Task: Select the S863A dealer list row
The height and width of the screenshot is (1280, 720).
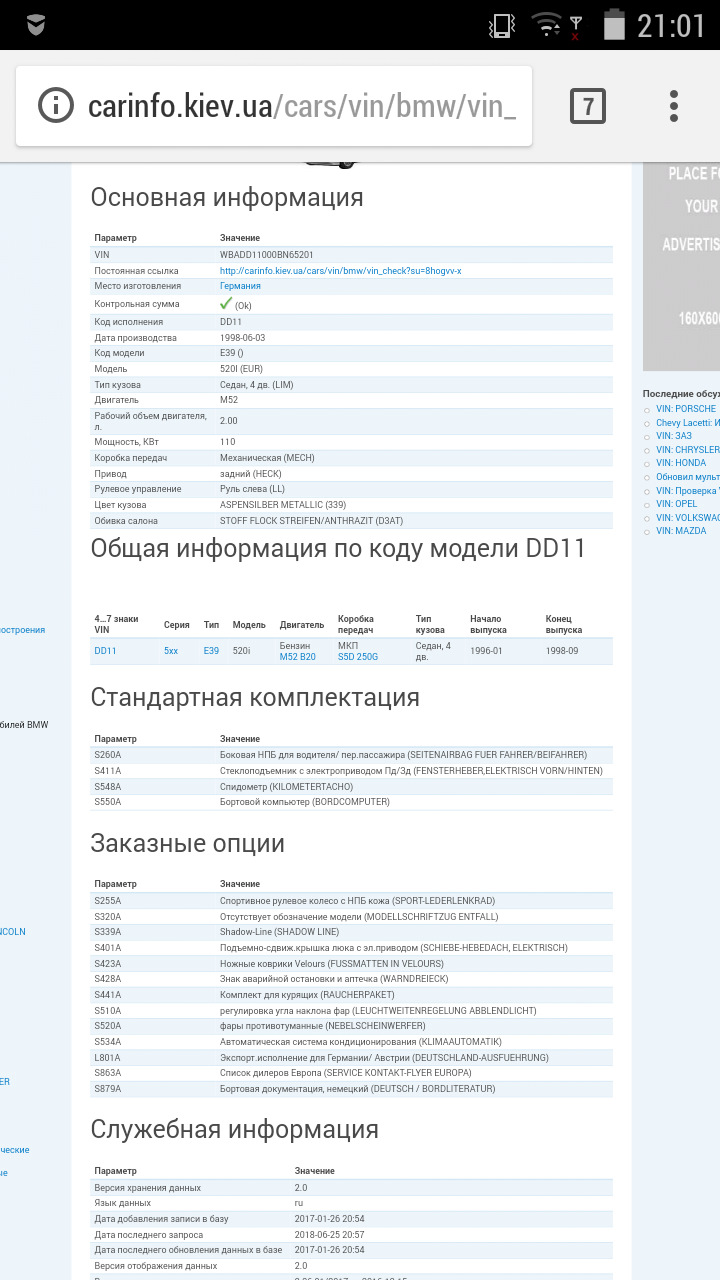Action: click(351, 1073)
